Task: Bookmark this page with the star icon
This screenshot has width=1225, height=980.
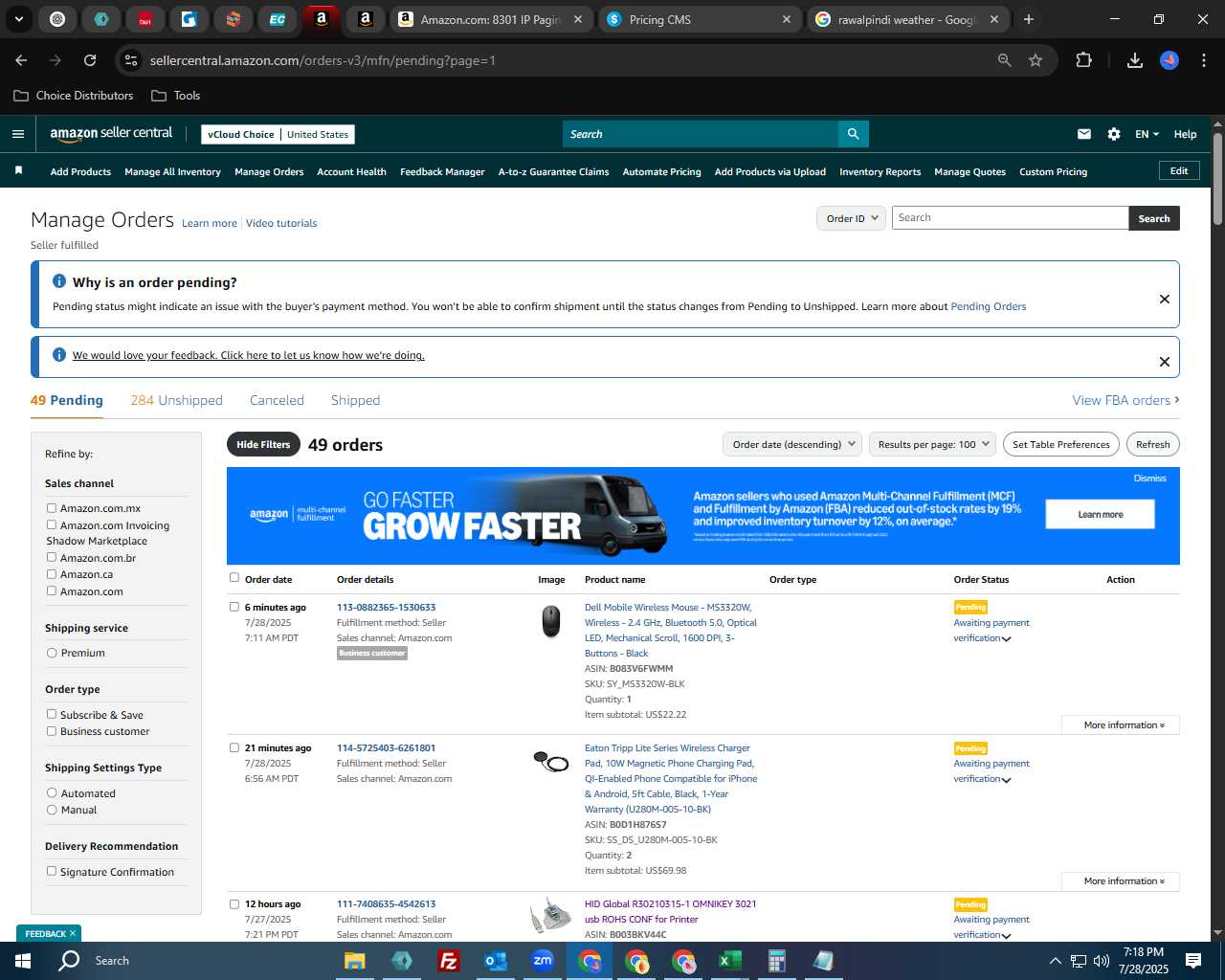Action: coord(1035,60)
